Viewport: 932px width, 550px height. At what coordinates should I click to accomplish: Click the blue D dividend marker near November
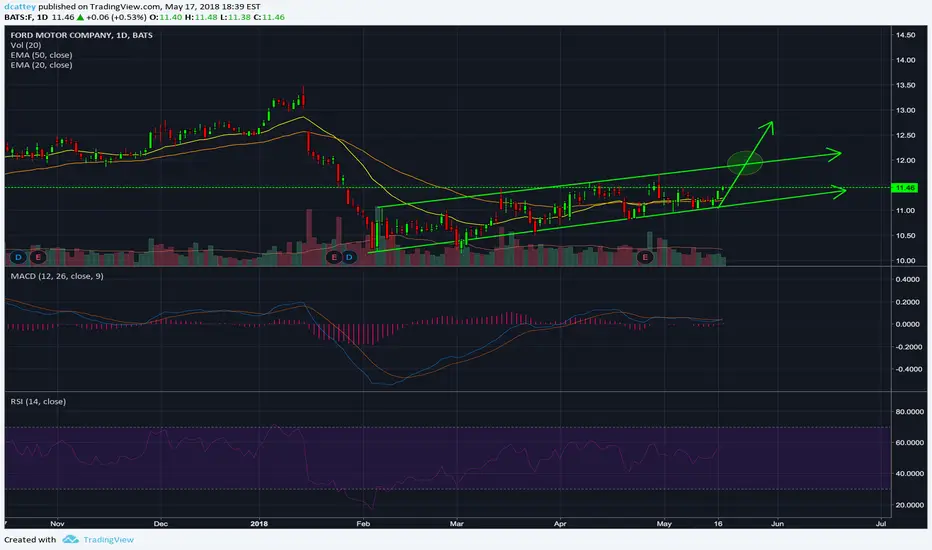(x=18, y=257)
